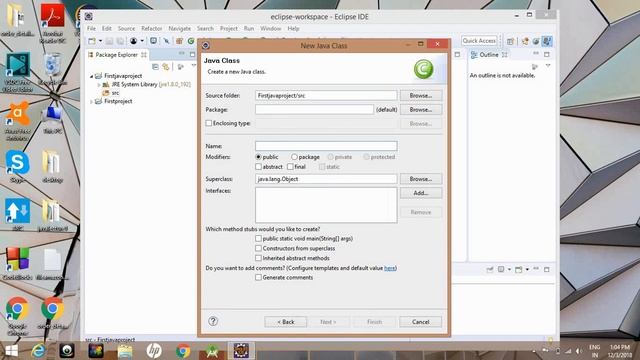640x360 pixels.
Task: Minimize the bottom panel view
Action: (x=536, y=269)
